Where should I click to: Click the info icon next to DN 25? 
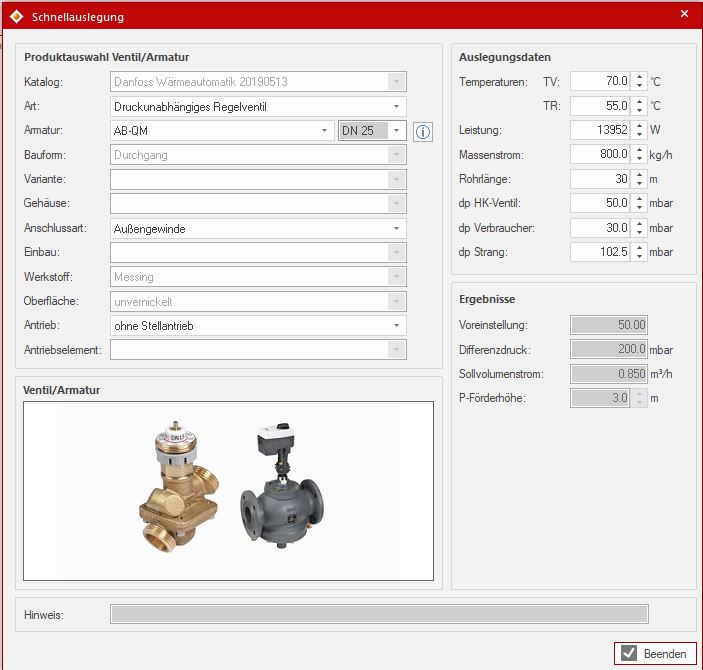(423, 131)
